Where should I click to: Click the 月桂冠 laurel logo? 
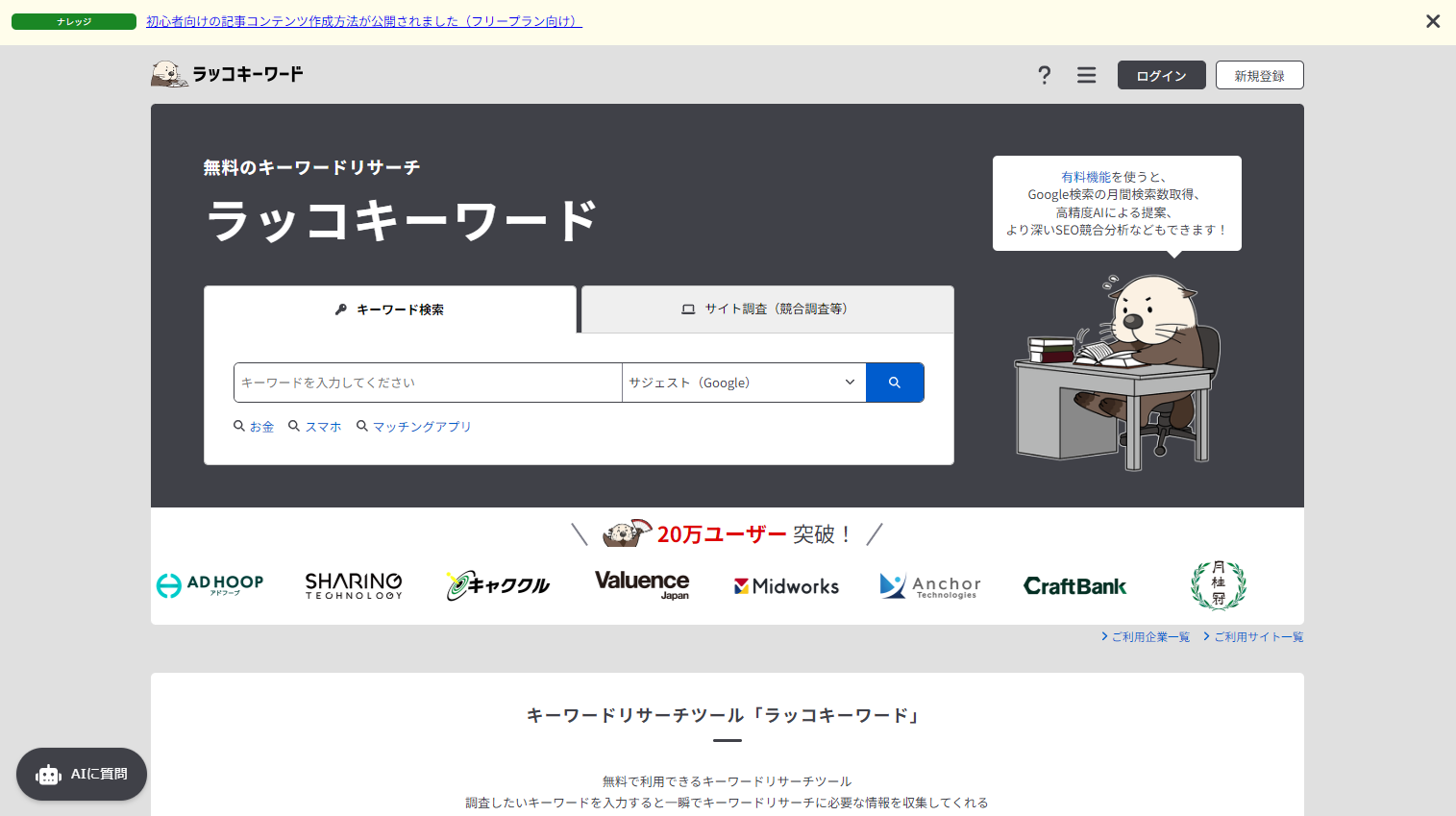coord(1219,584)
